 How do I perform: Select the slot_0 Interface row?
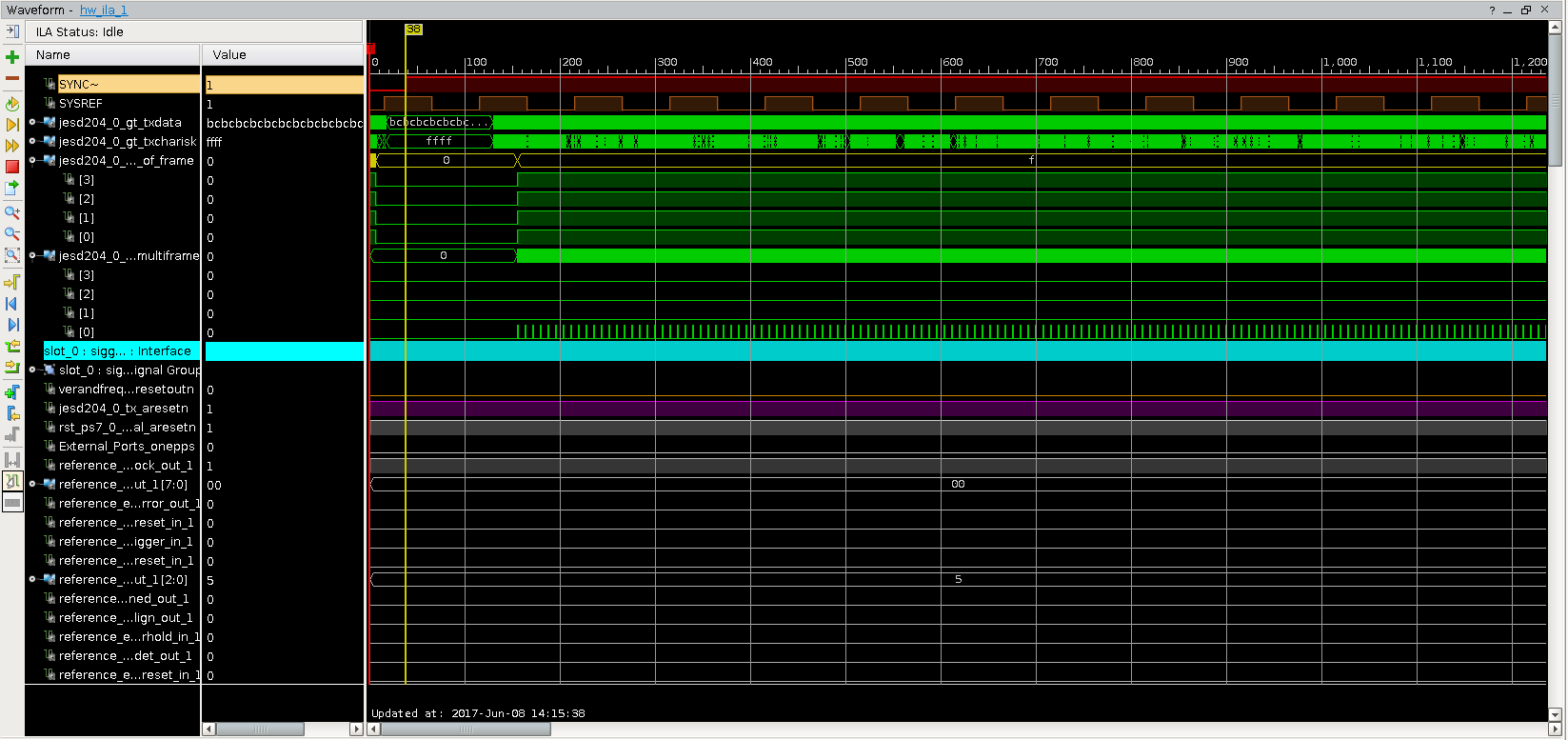(122, 351)
